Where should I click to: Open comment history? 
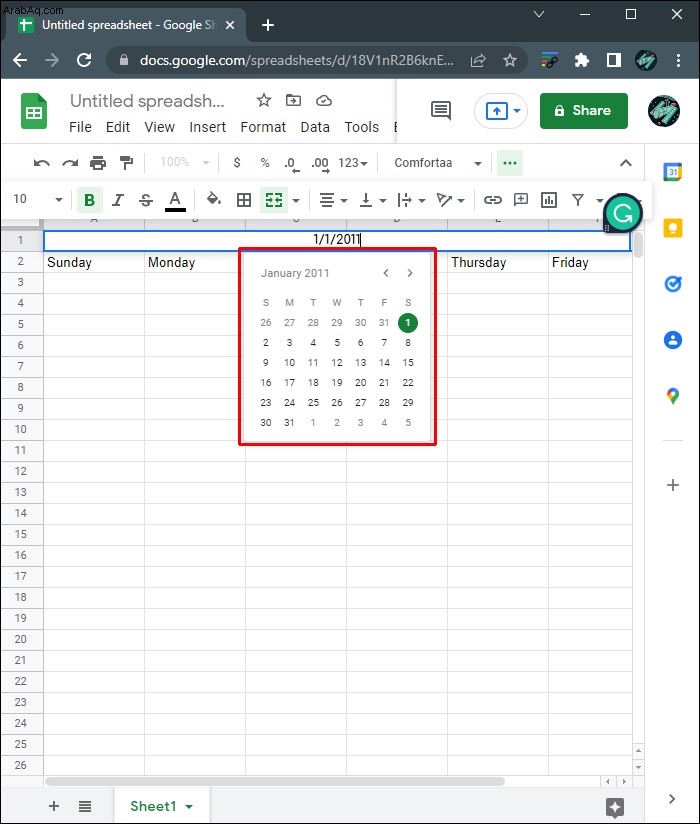pyautogui.click(x=441, y=111)
